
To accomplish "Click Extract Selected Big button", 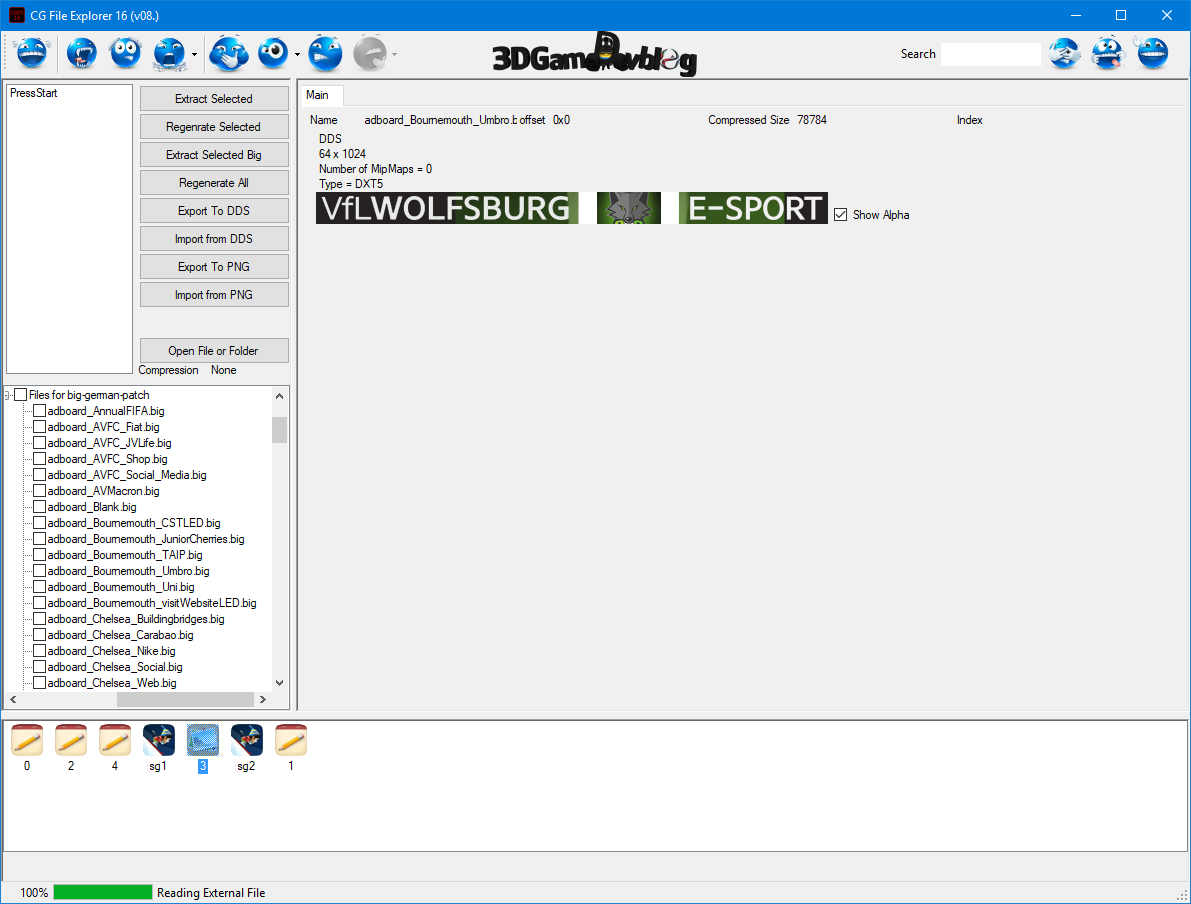I will click(x=213, y=155).
